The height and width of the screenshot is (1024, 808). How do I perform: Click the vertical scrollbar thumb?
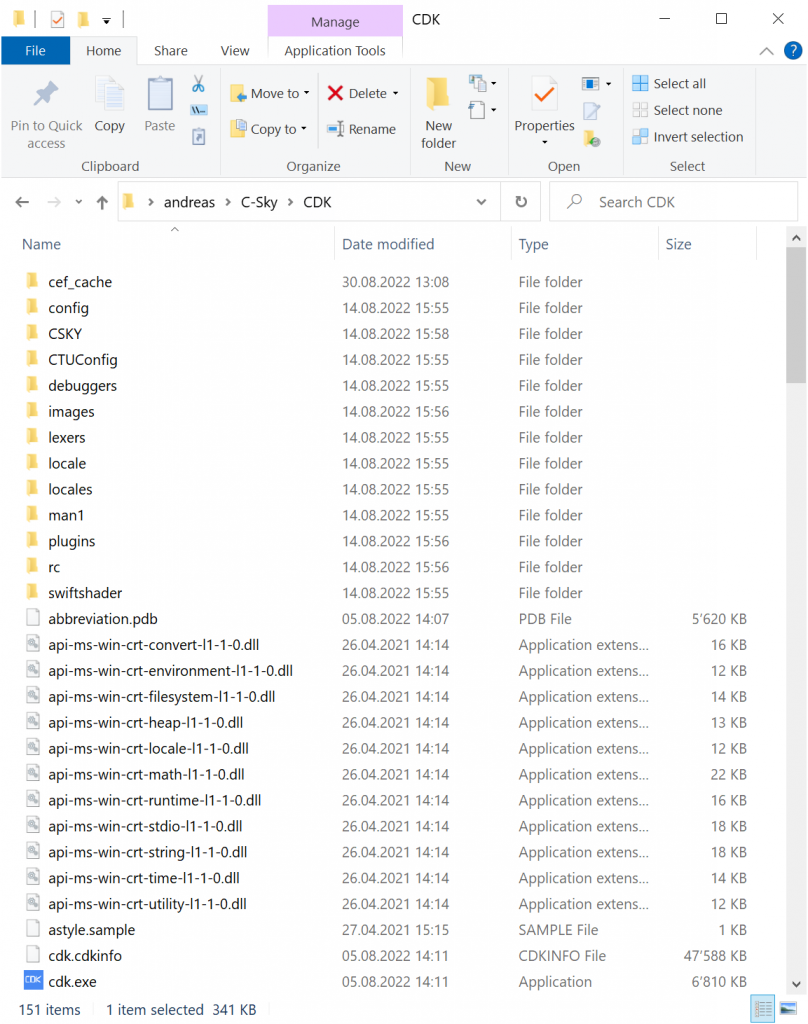796,315
